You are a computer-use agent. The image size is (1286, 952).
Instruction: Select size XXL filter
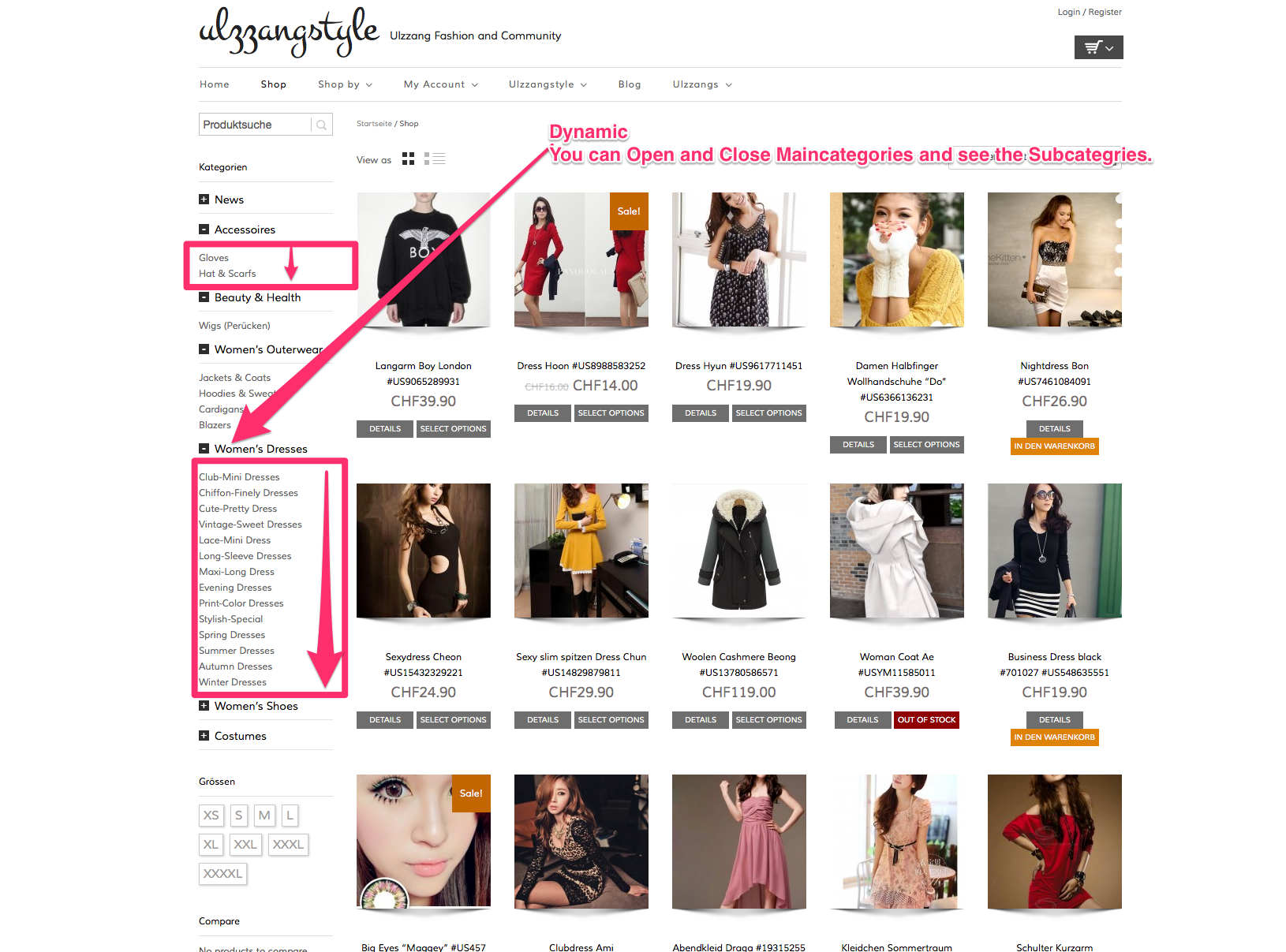[x=245, y=845]
